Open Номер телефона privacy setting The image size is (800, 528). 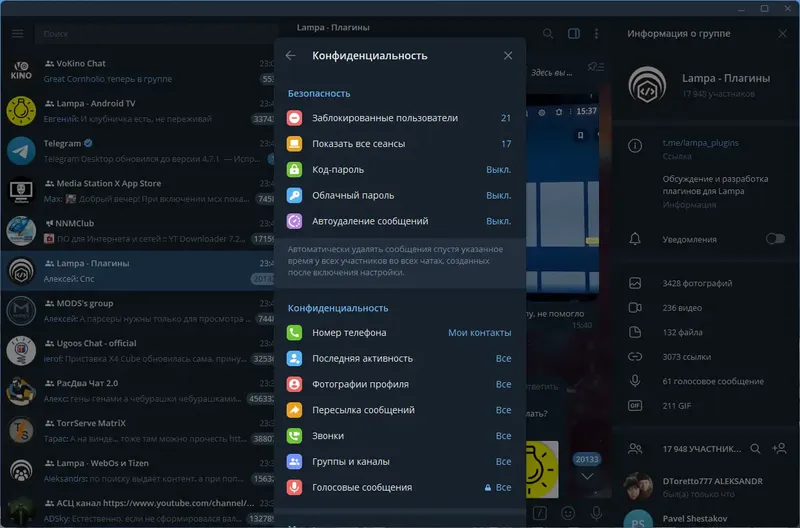[x=400, y=333]
